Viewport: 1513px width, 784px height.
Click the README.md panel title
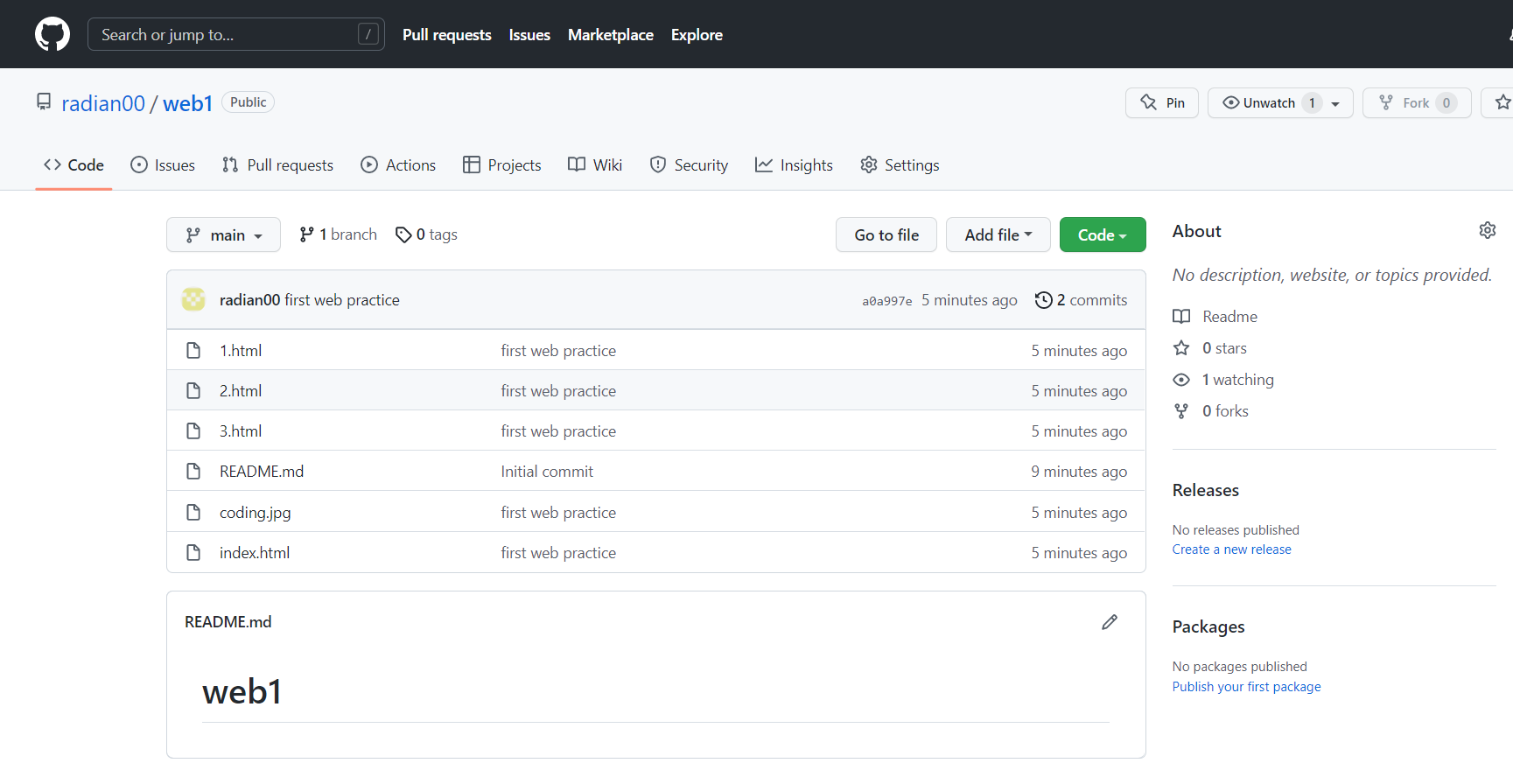coord(228,621)
